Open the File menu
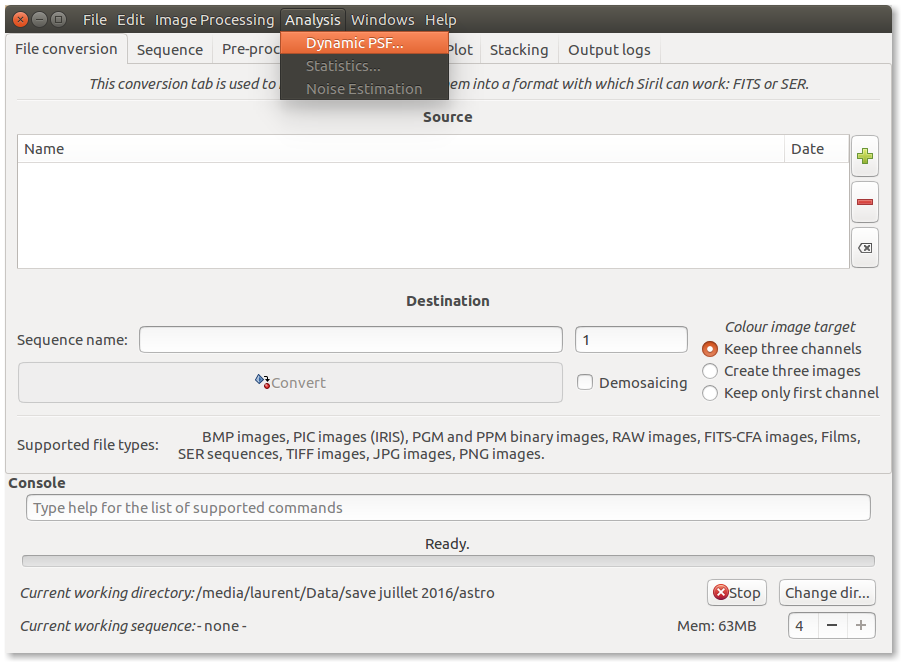The image size is (901, 662). (x=95, y=20)
